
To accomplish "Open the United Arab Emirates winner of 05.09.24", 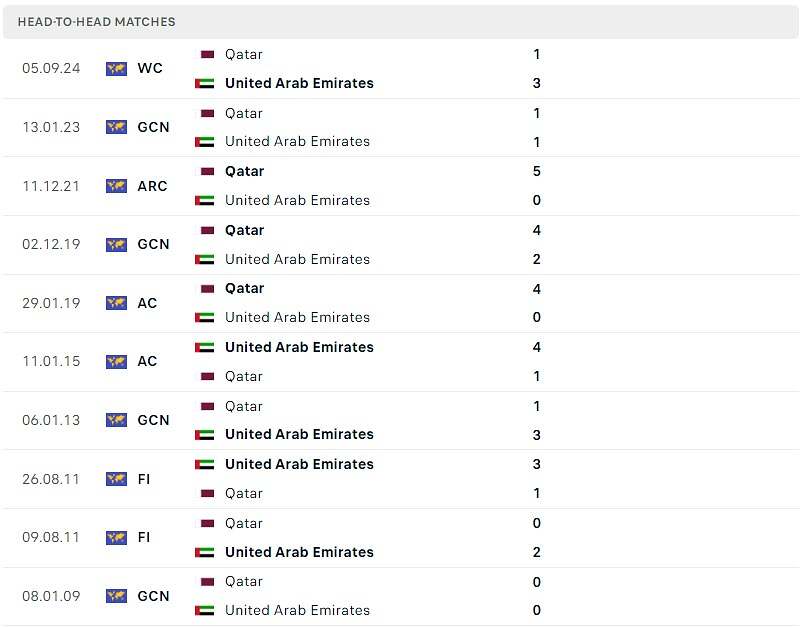I will point(299,83).
